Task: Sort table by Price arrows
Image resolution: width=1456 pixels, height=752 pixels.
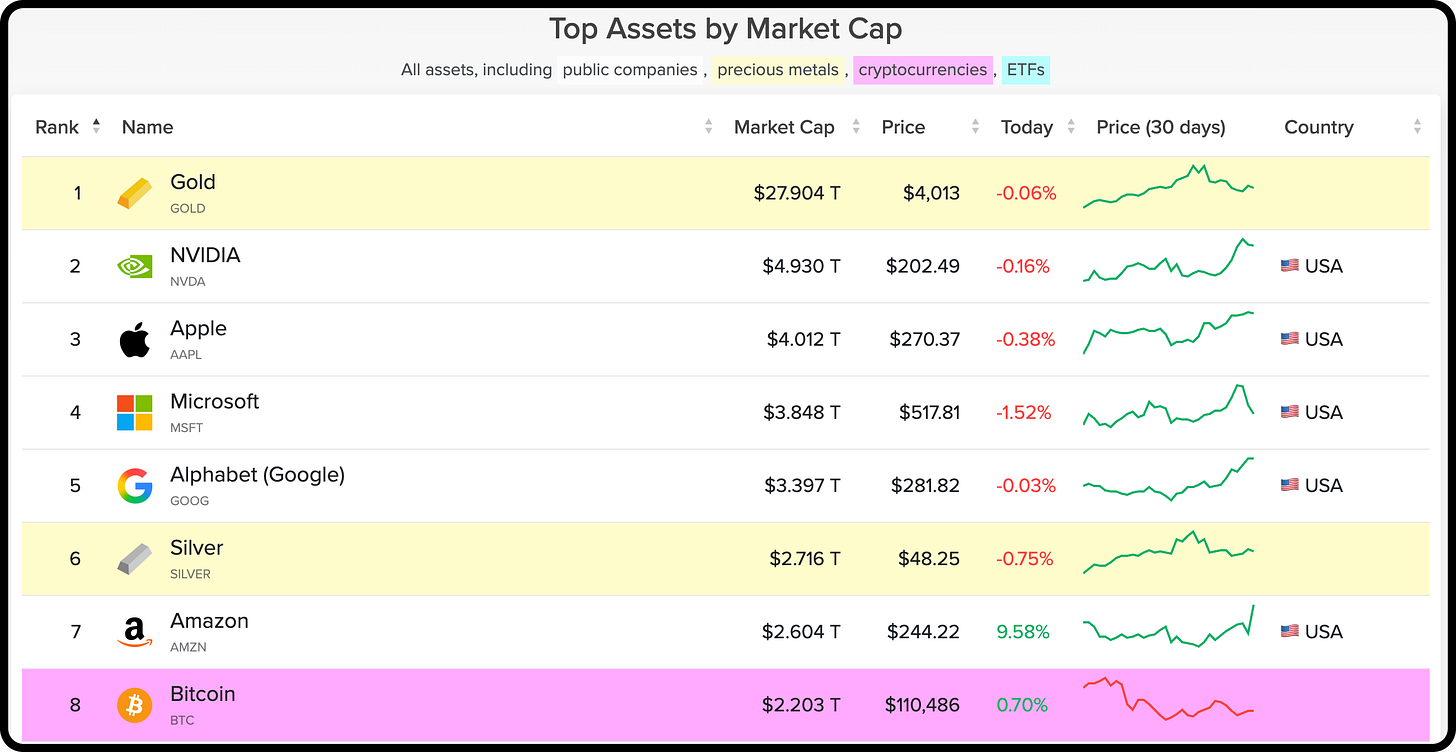Action: (x=975, y=127)
